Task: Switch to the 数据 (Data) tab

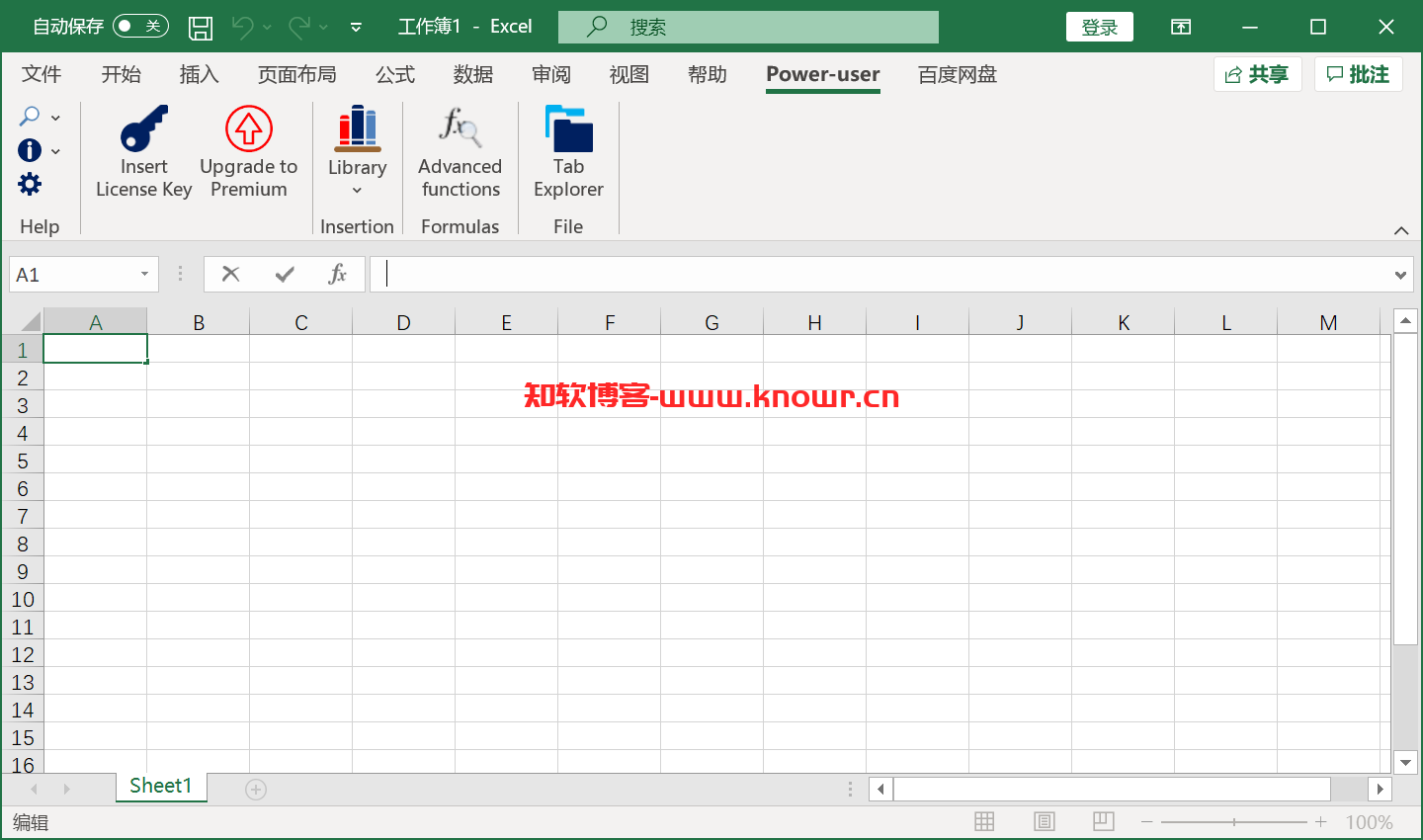Action: pyautogui.click(x=473, y=74)
